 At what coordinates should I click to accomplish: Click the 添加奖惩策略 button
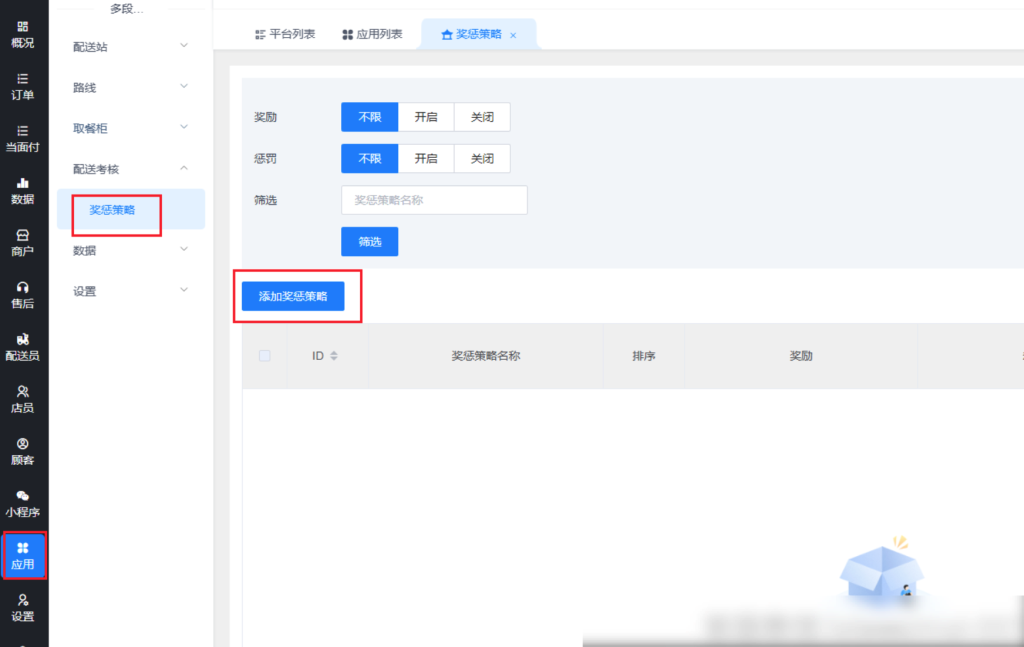293,296
